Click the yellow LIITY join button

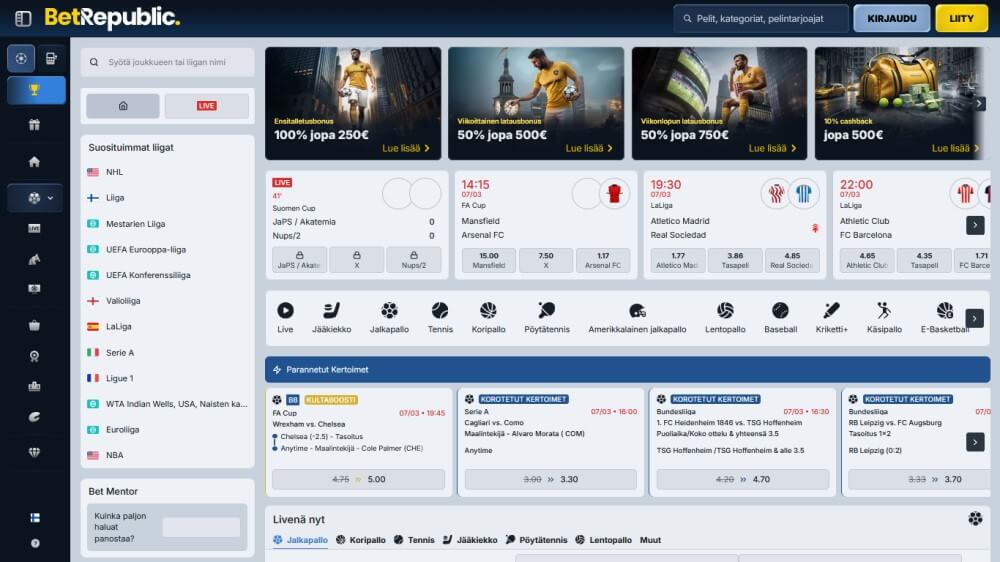[961, 18]
